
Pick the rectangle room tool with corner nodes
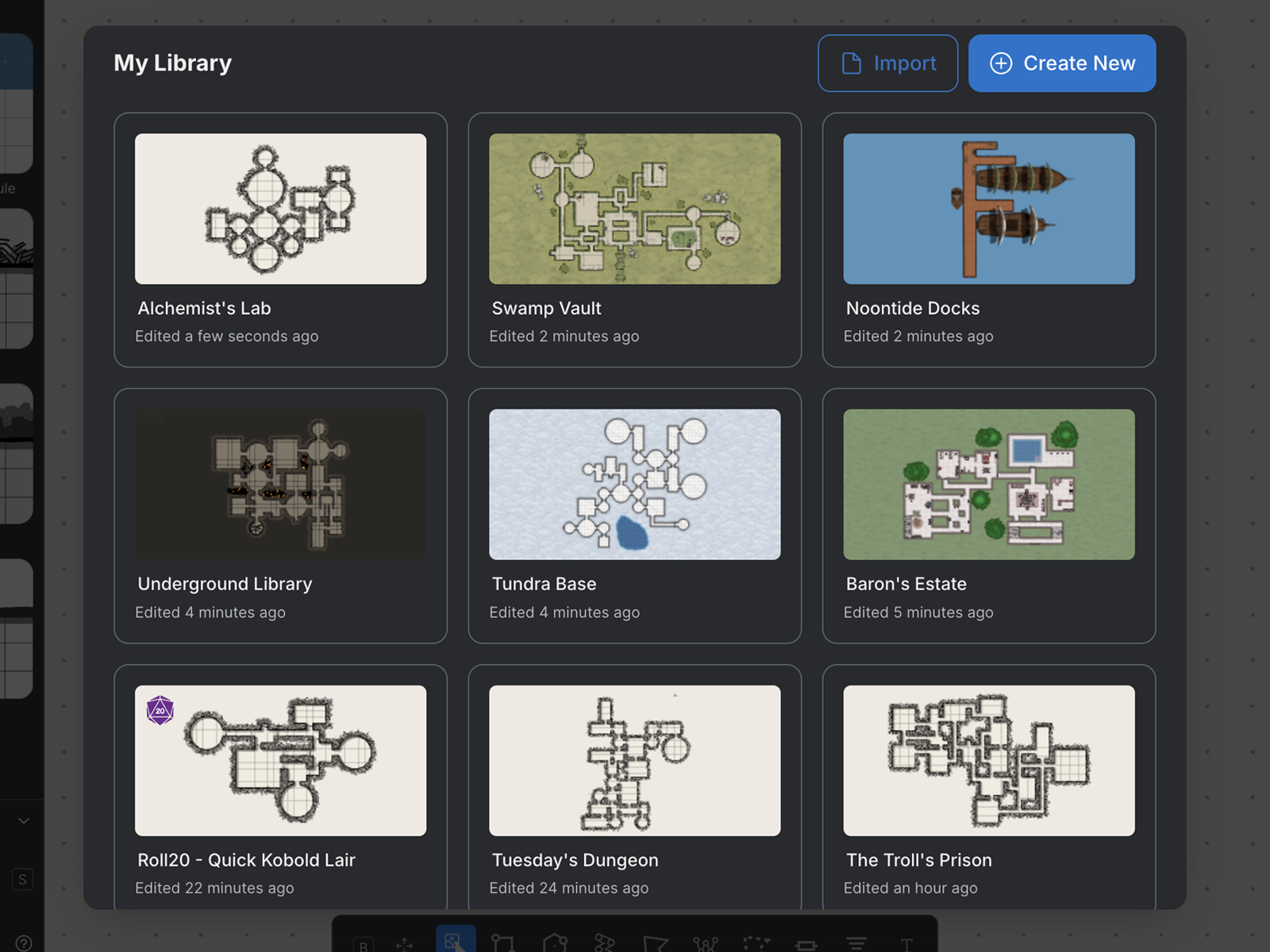click(503, 942)
